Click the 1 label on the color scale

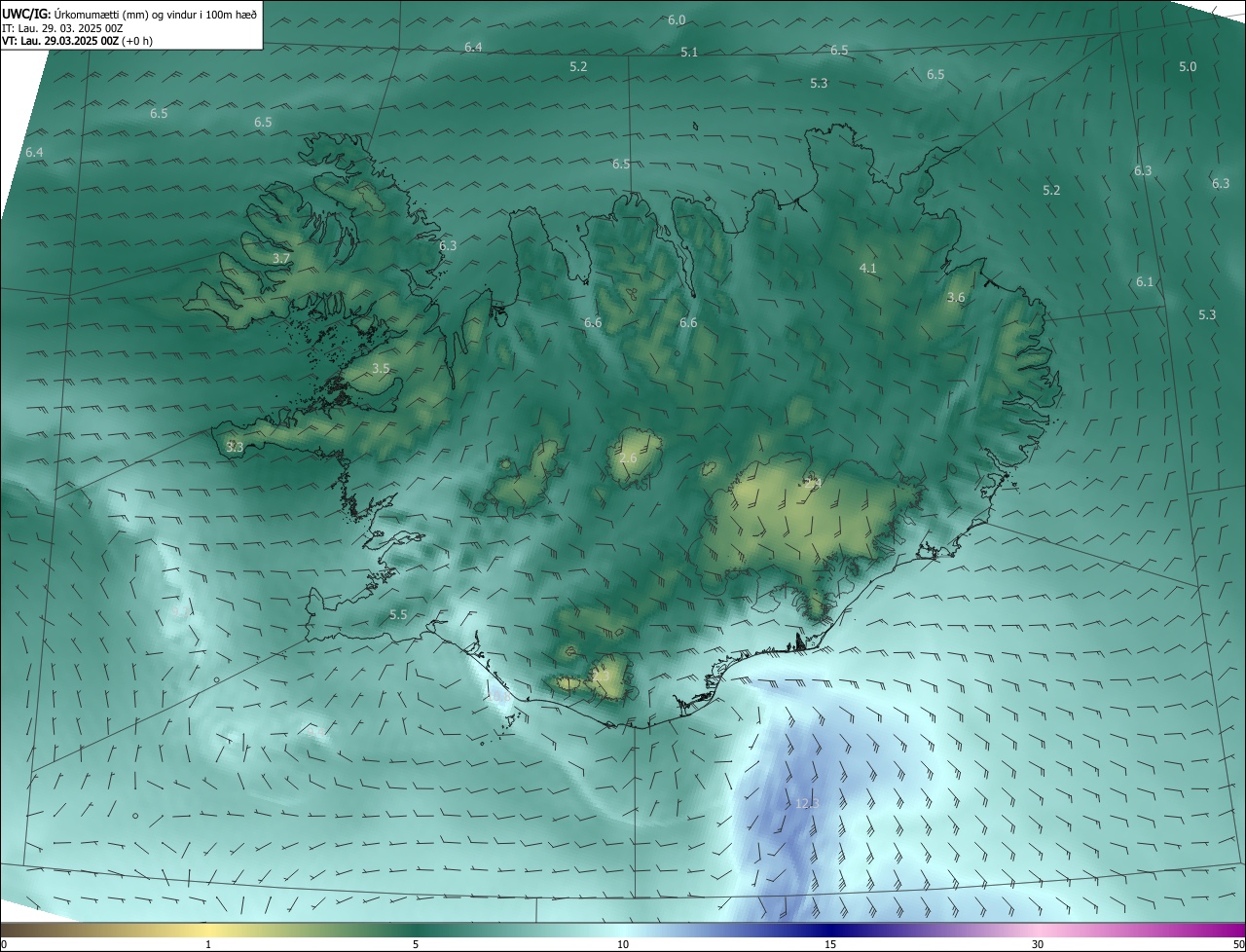pyautogui.click(x=208, y=945)
